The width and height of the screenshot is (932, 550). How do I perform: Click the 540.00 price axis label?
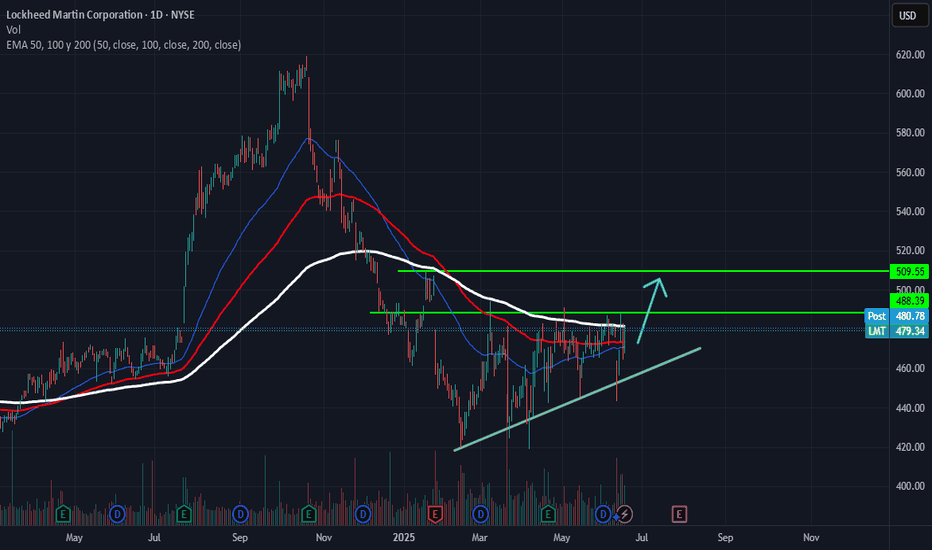pyautogui.click(x=910, y=212)
